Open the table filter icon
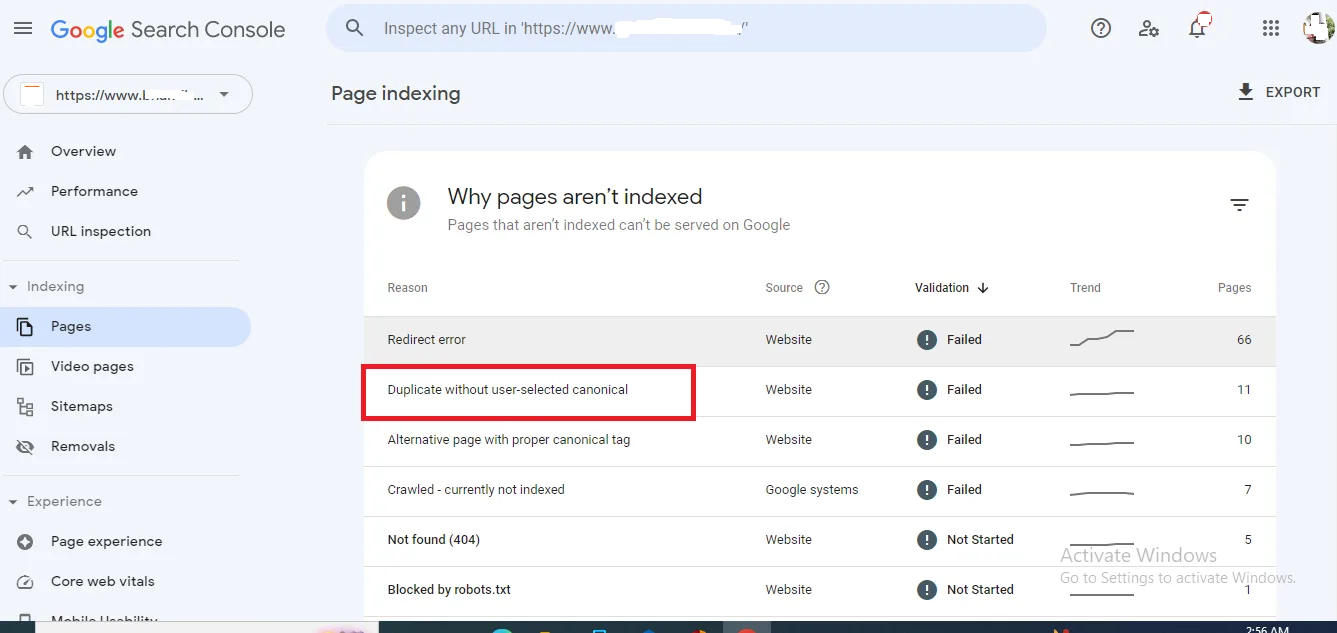Image resolution: width=1337 pixels, height=633 pixels. click(x=1239, y=205)
